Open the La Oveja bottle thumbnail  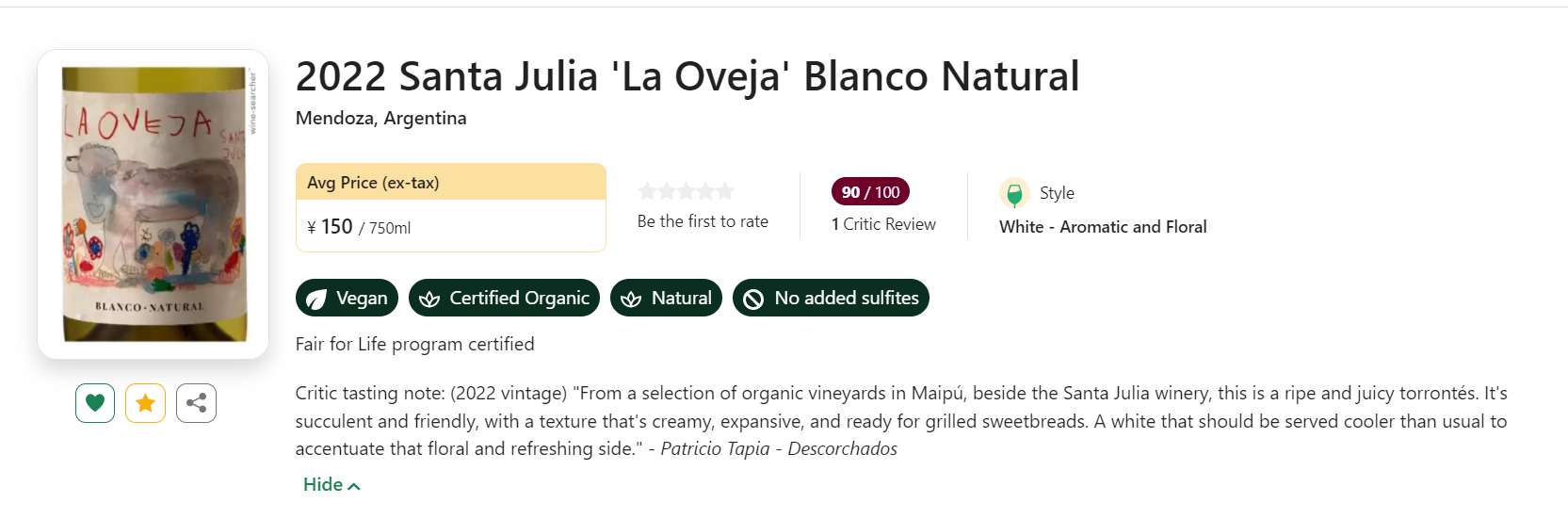(154, 203)
